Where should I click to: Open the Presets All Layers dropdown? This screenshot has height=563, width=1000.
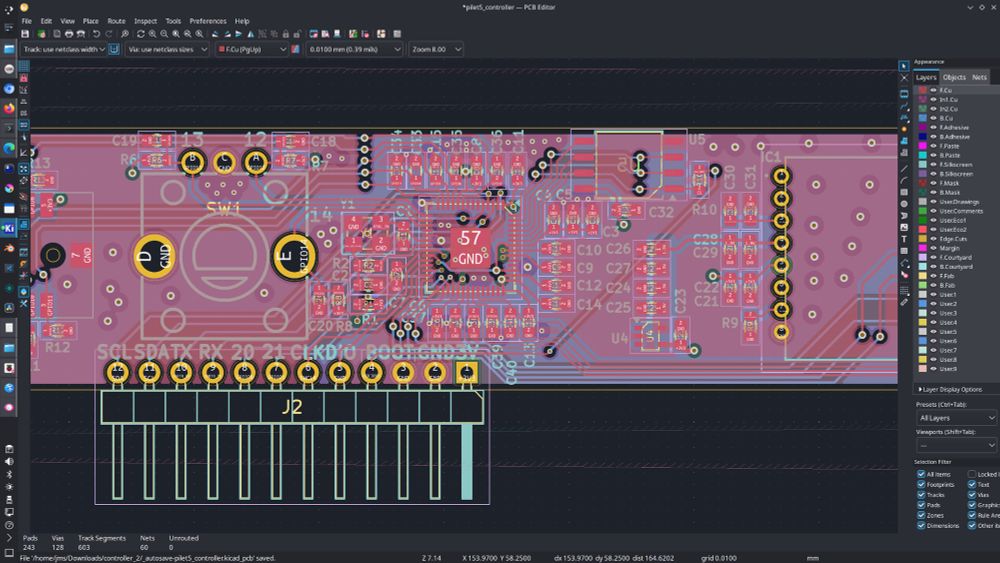coord(956,417)
